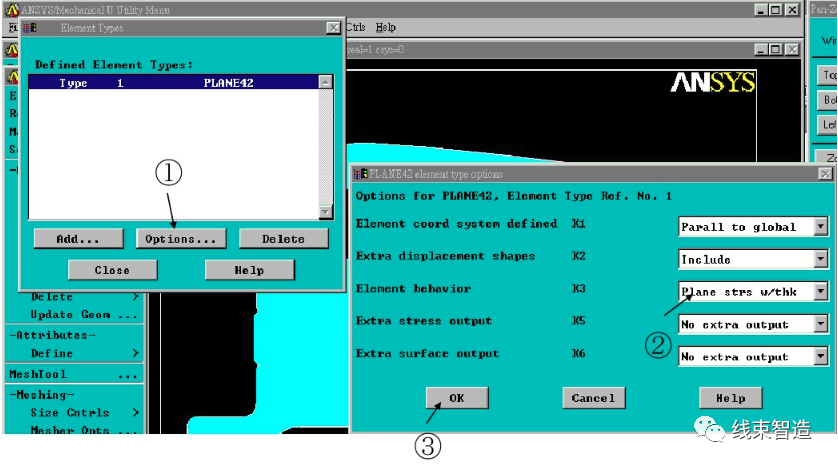
Task: Expand the Attributes Define submenu
Action: (83, 353)
